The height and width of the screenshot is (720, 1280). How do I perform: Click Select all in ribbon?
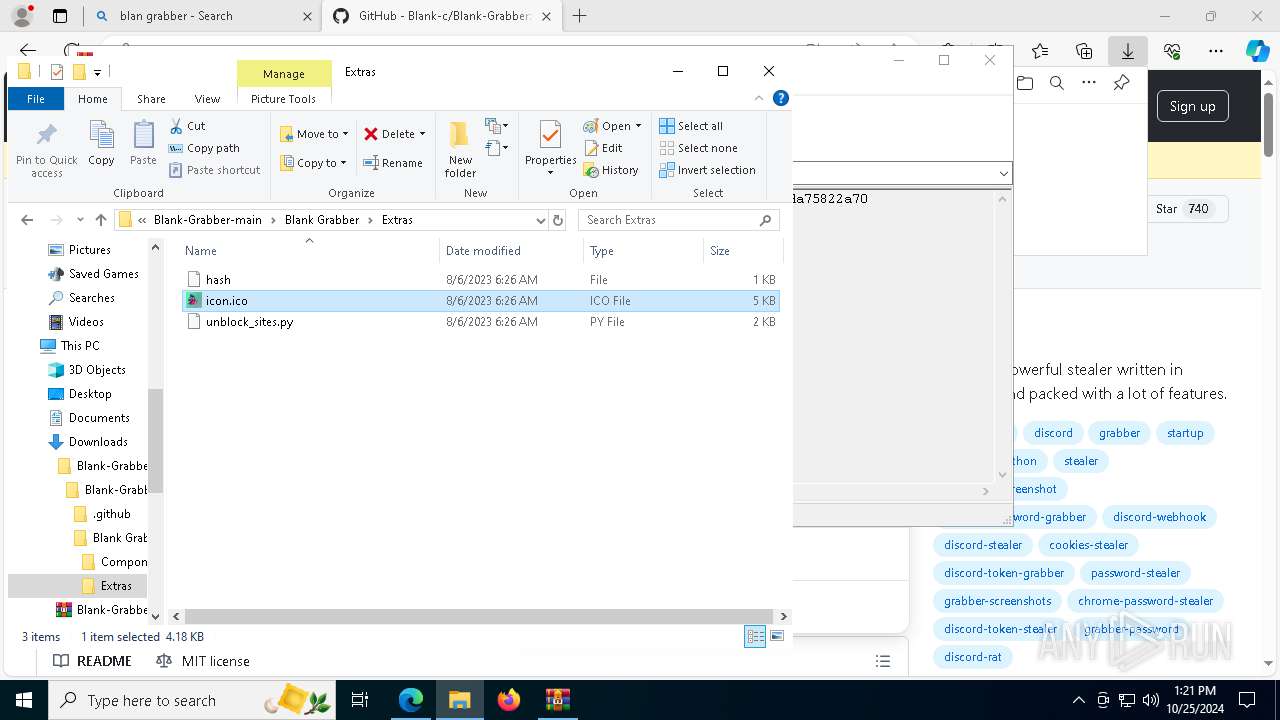tap(691, 126)
